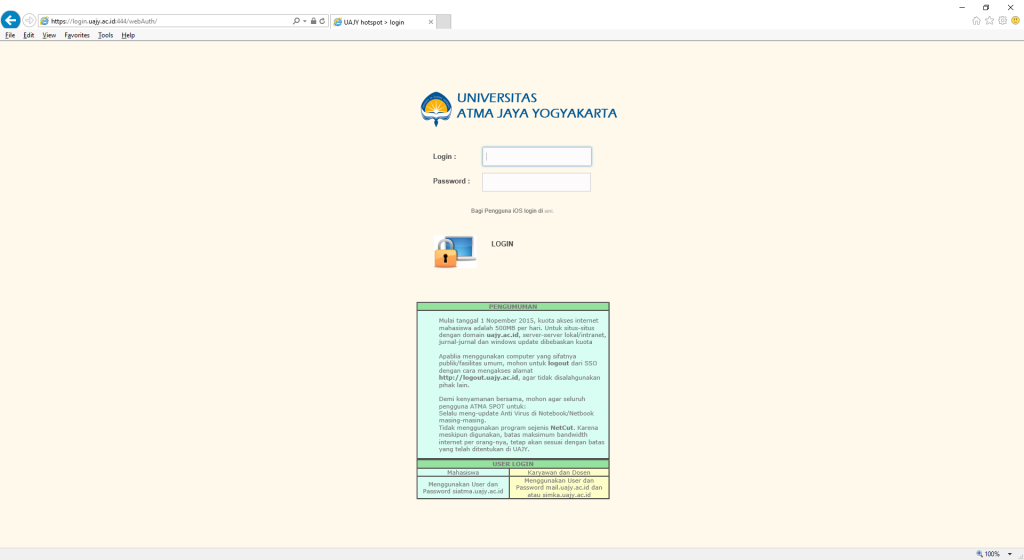Open Tools gear icon
The width and height of the screenshot is (1024, 560).
(1002, 21)
